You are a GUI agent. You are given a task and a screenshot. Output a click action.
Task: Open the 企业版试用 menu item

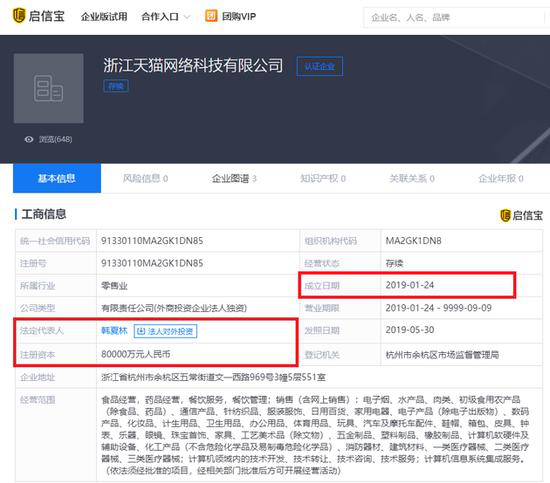(x=104, y=16)
